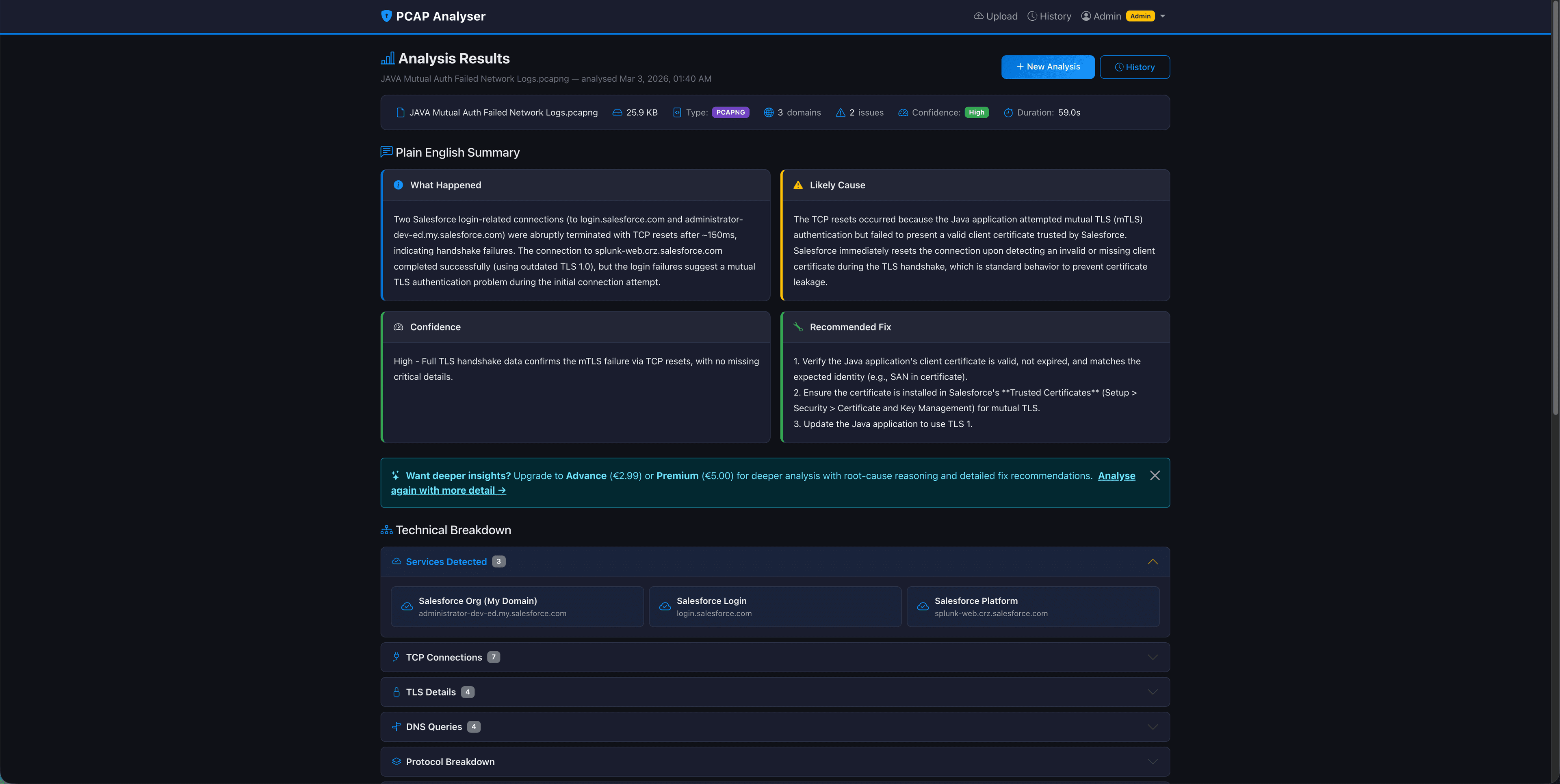Dismiss the upgrade insights banner
1560x784 pixels.
tap(1154, 475)
